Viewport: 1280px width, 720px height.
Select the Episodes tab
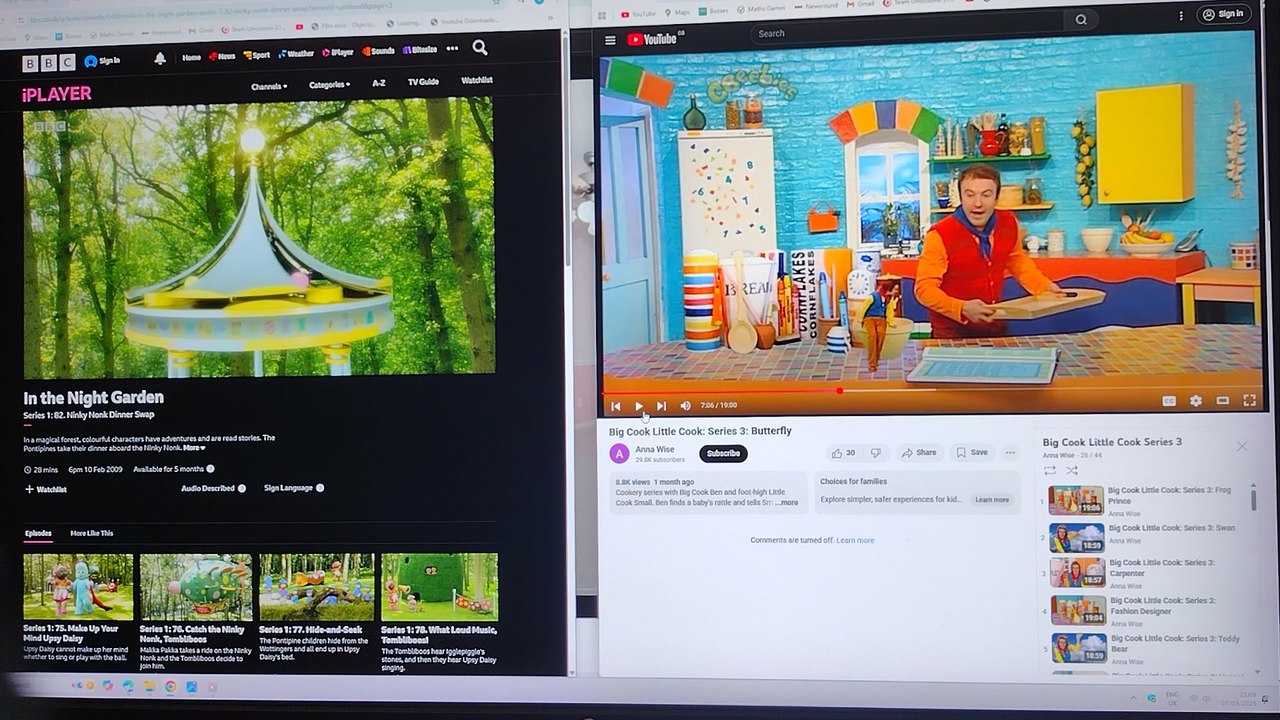click(x=38, y=534)
